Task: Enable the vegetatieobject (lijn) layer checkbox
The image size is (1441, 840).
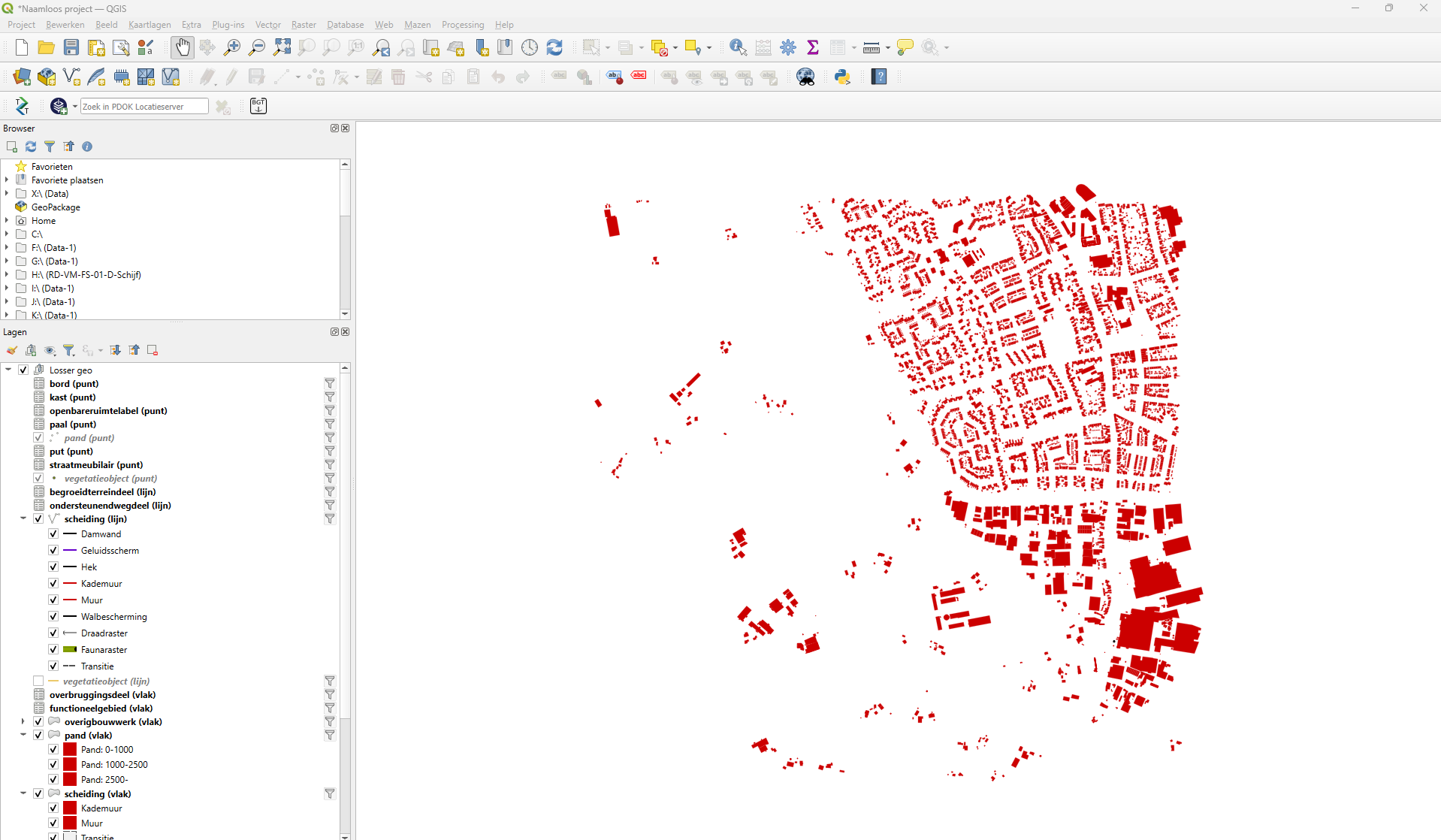Action: (38, 681)
